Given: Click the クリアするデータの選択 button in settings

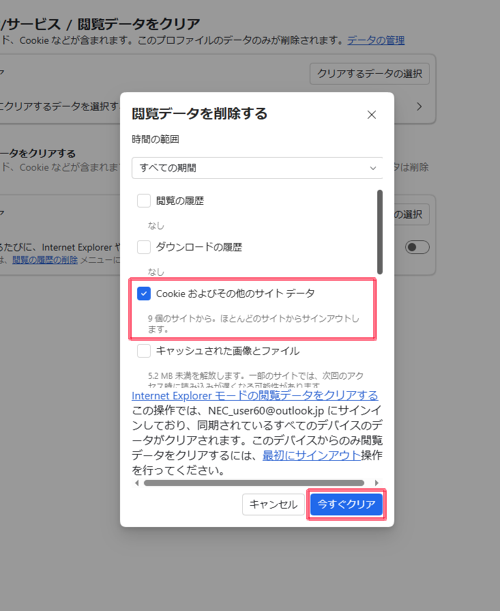Looking at the screenshot, I should point(369,74).
